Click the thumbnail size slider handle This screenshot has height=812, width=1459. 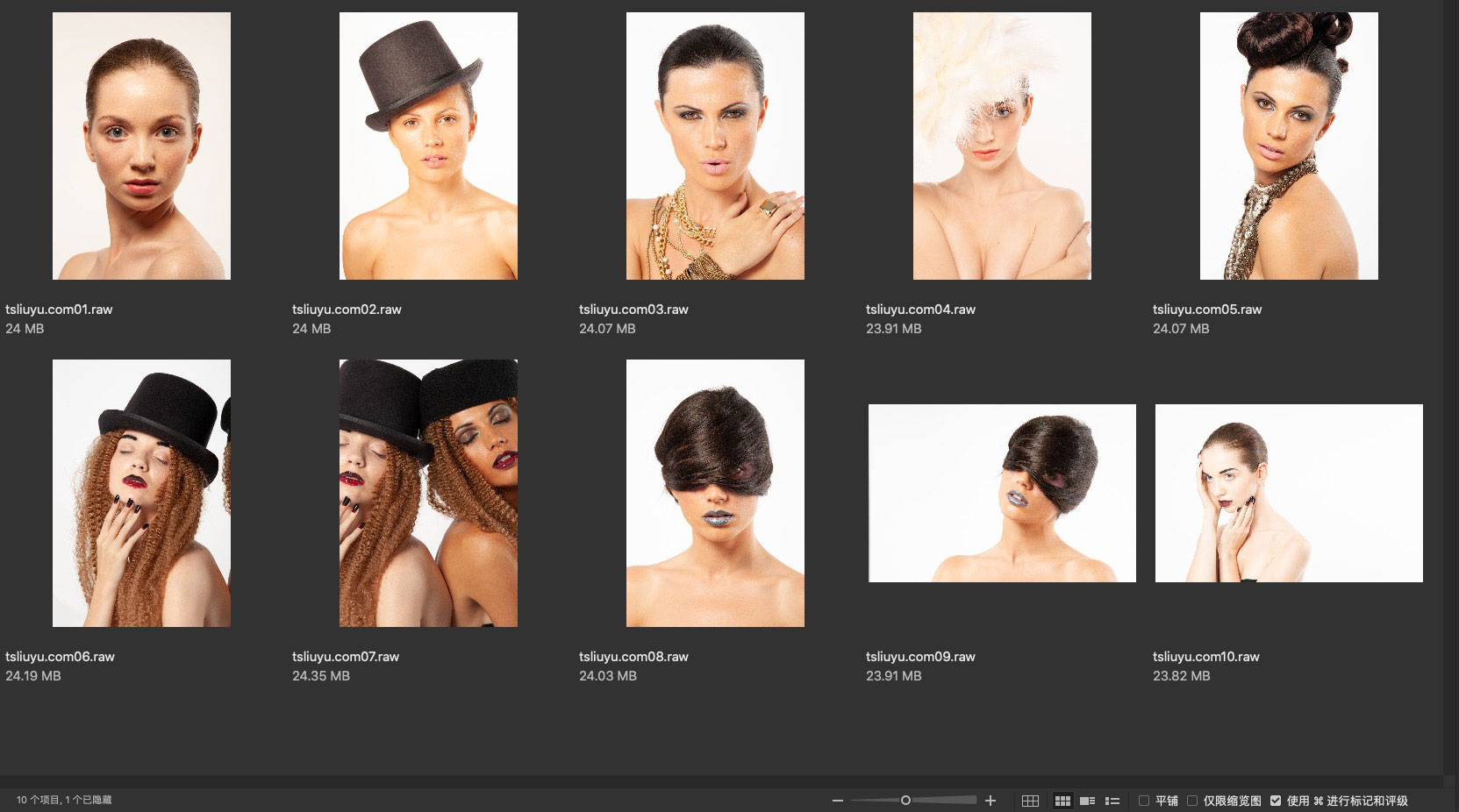tap(905, 800)
